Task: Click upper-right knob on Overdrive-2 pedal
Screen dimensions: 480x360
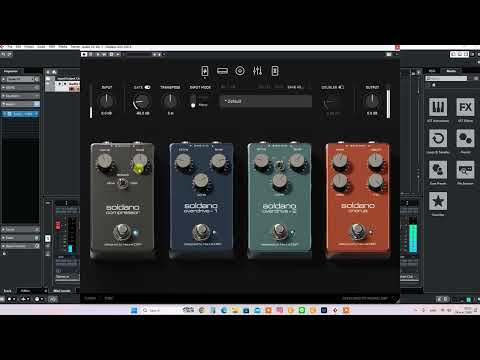Action: pos(296,161)
